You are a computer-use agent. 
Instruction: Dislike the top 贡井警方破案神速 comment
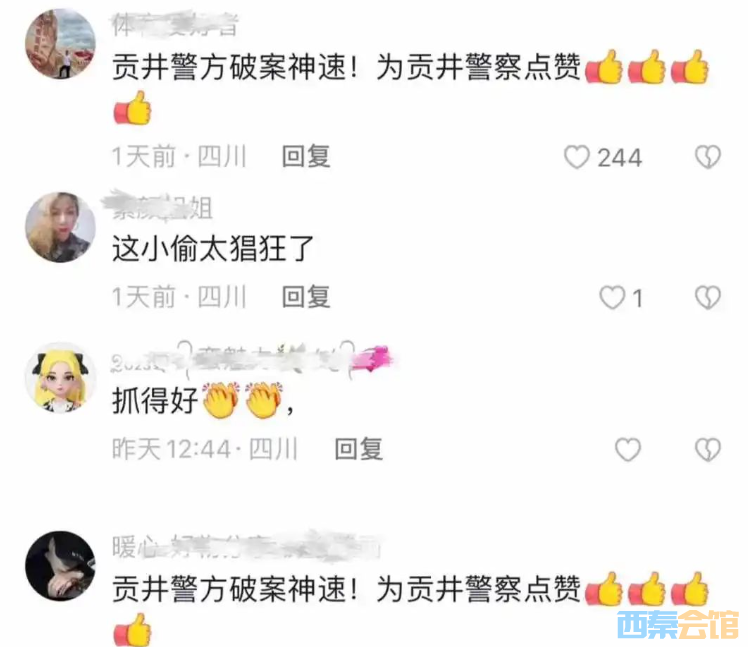708,157
